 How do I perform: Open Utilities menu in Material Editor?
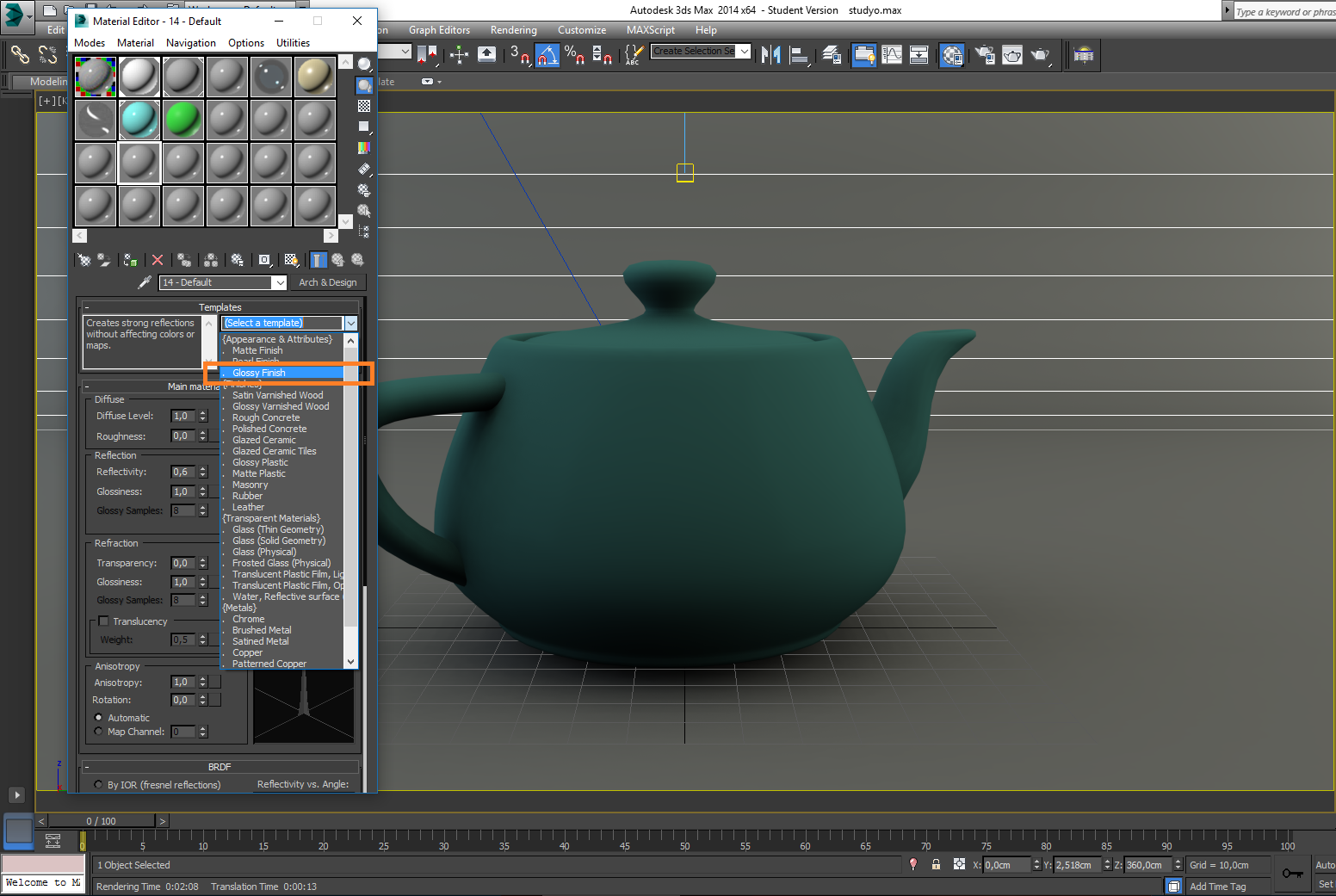pos(293,43)
